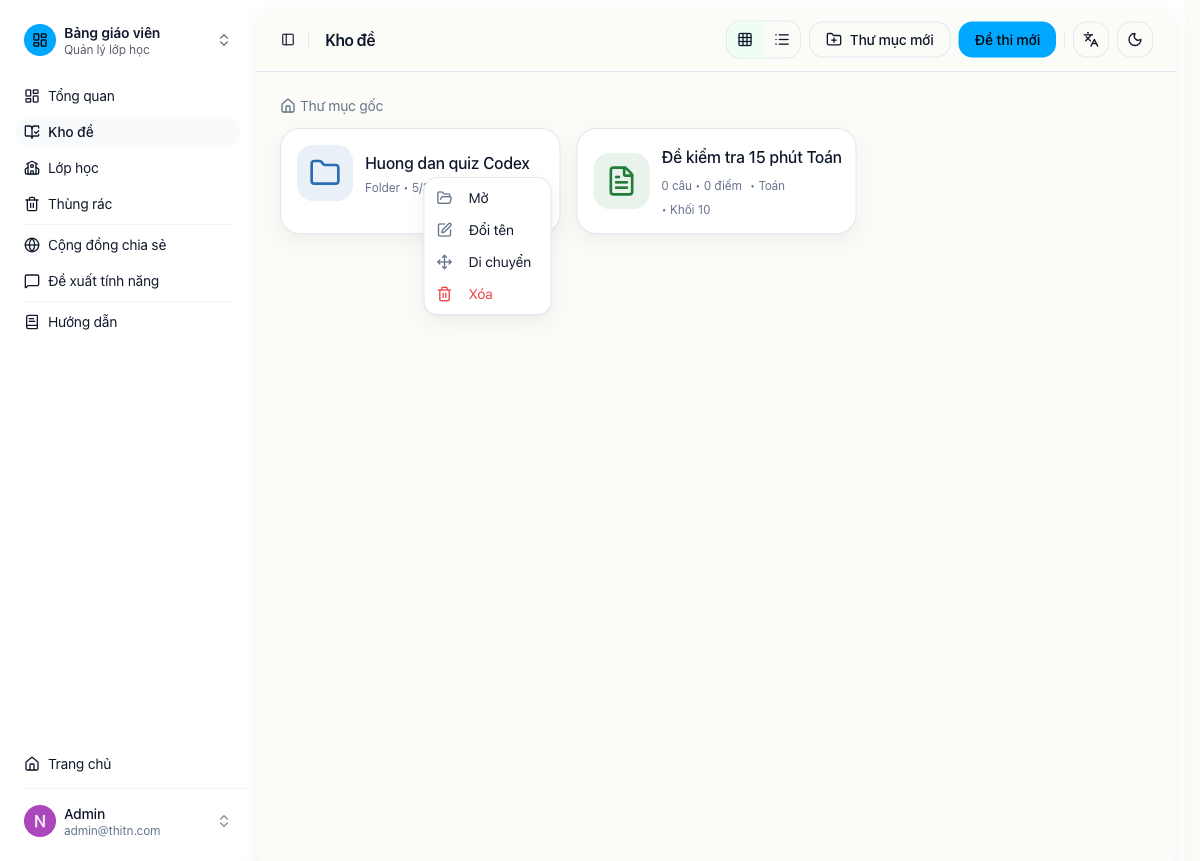The image size is (1200, 861).
Task: Click the Cộng đồng globe icon
Action: click(x=32, y=245)
